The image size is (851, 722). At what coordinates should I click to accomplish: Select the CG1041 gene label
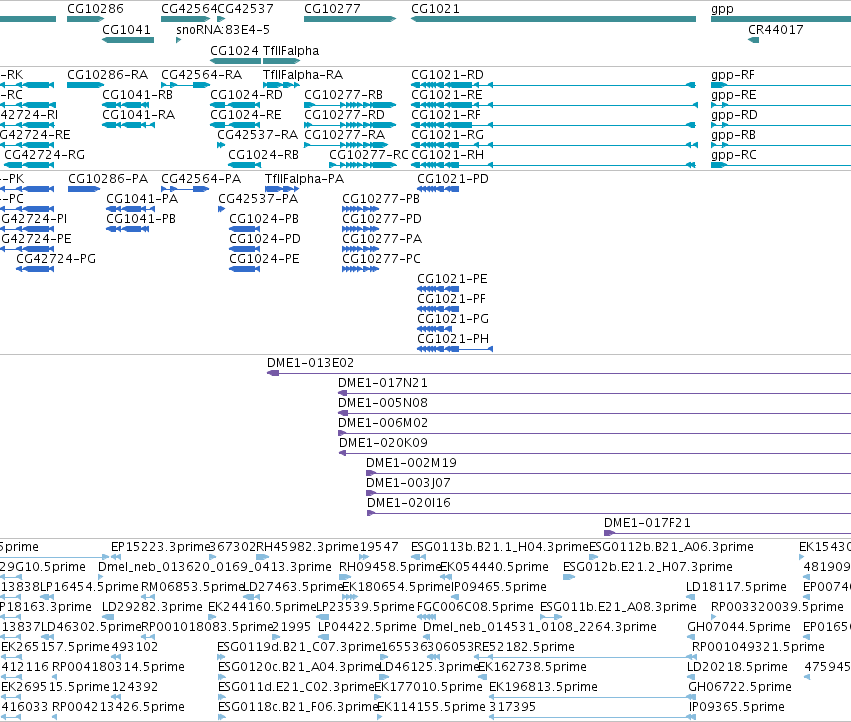(126, 30)
